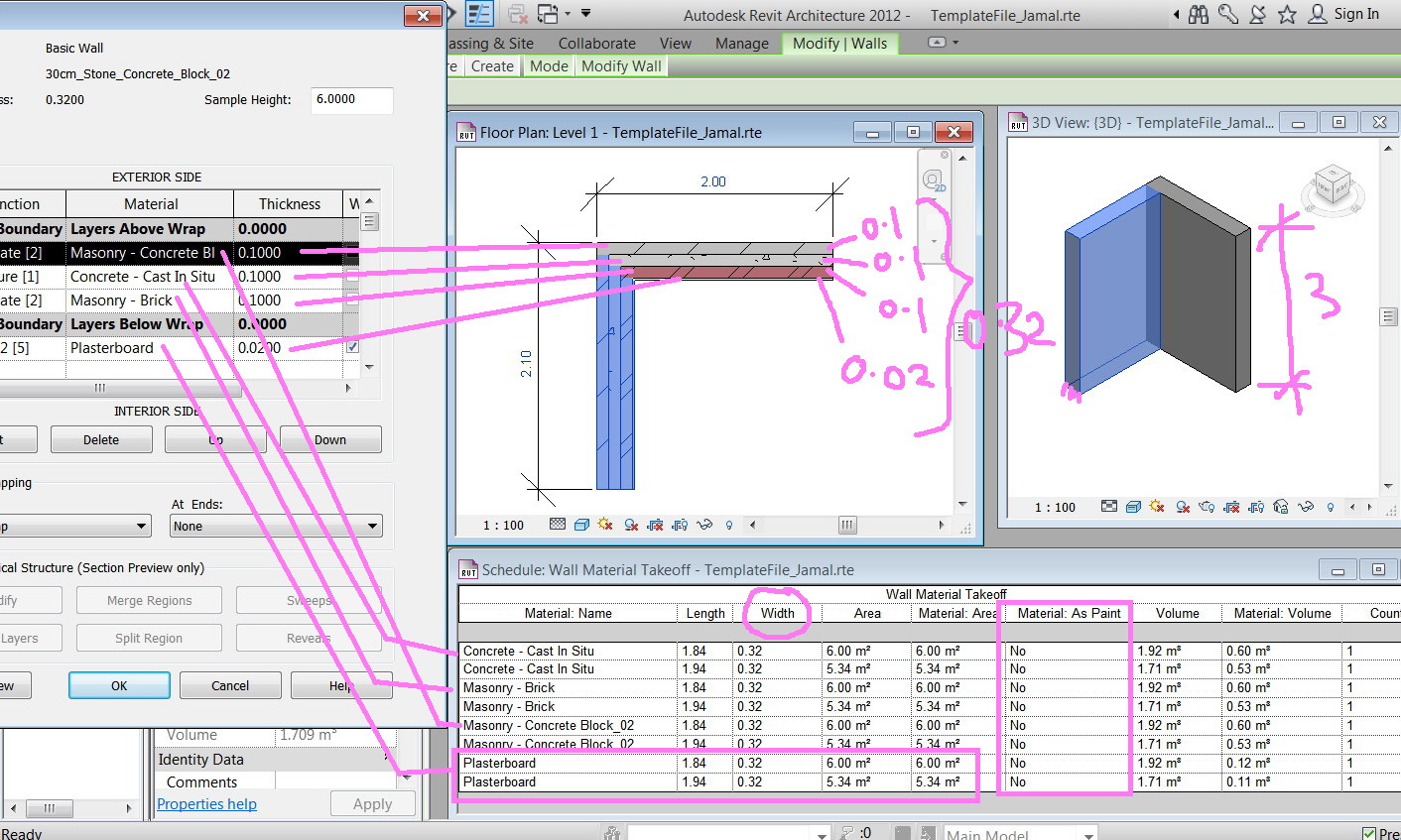Toggle Shadows in floor plan control bar

[x=631, y=525]
